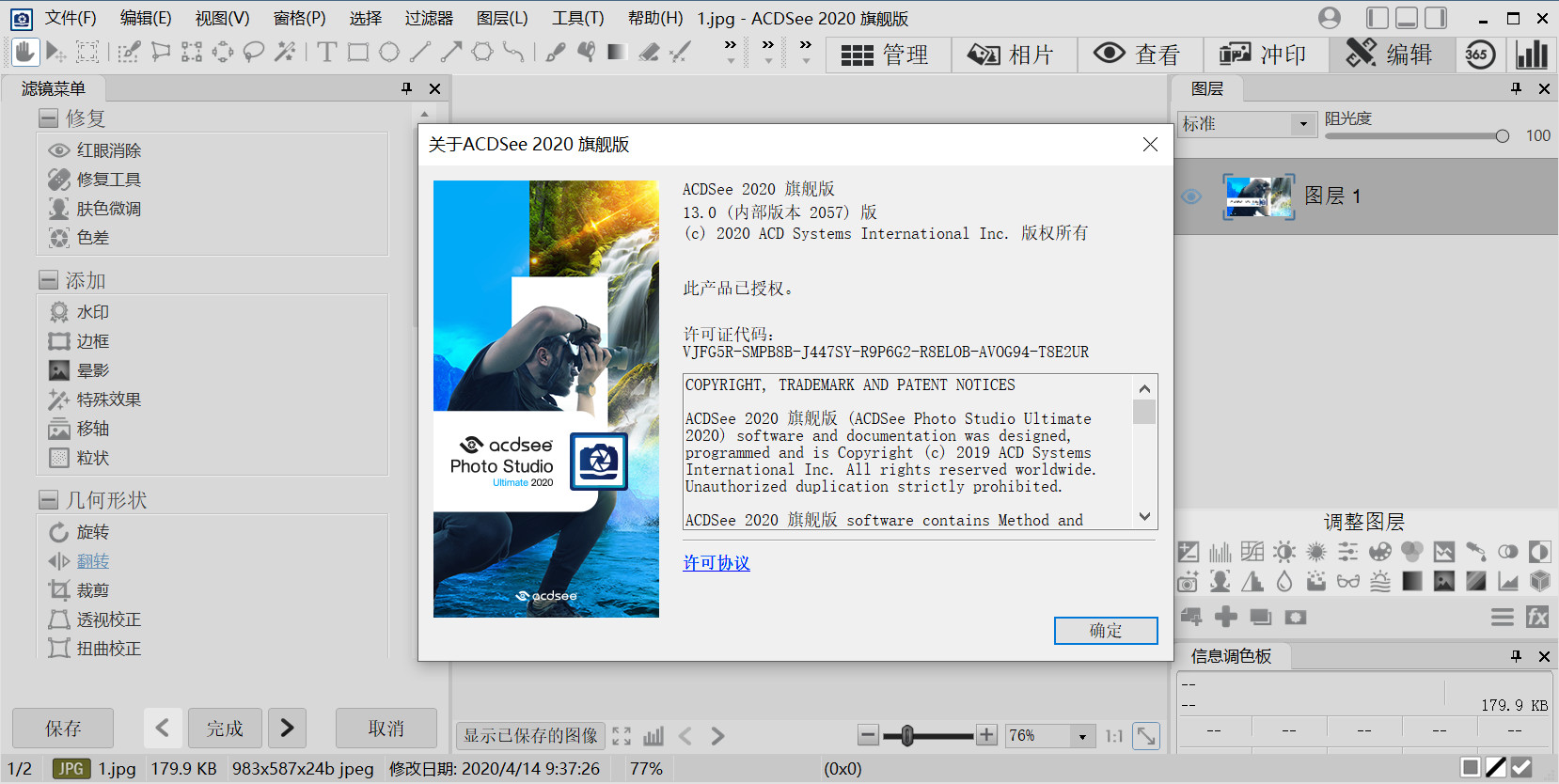
Task: Collapse the 添加 filter group
Action: (x=49, y=280)
